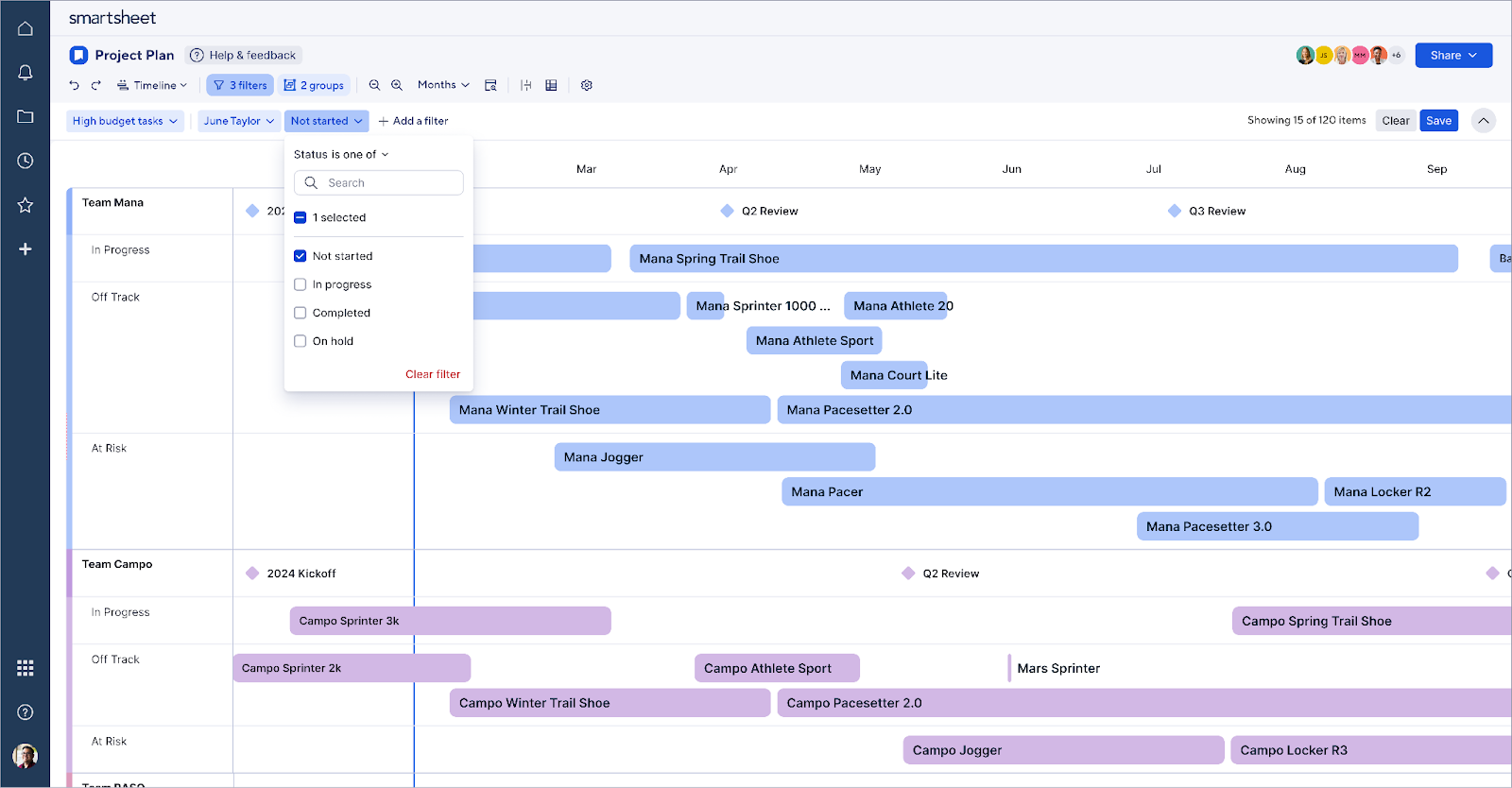The width and height of the screenshot is (1512, 788).
Task: Click the Clear filters button
Action: click(x=1396, y=120)
